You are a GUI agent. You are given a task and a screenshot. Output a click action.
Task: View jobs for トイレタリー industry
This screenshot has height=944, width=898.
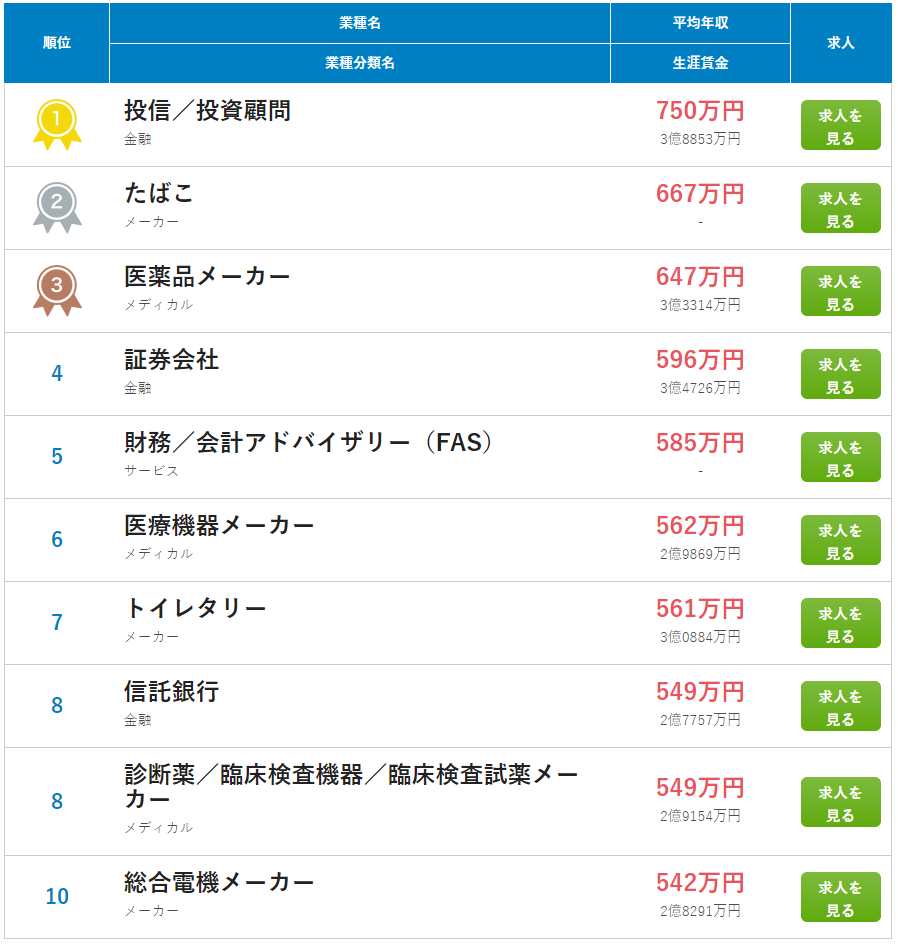(x=840, y=623)
